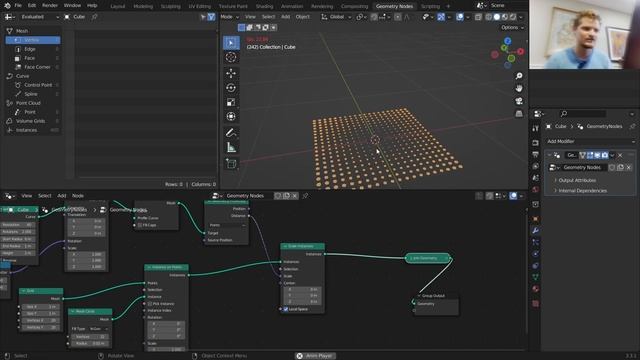Open the Global transform orientation dropdown
The width and height of the screenshot is (640, 360).
click(x=336, y=17)
